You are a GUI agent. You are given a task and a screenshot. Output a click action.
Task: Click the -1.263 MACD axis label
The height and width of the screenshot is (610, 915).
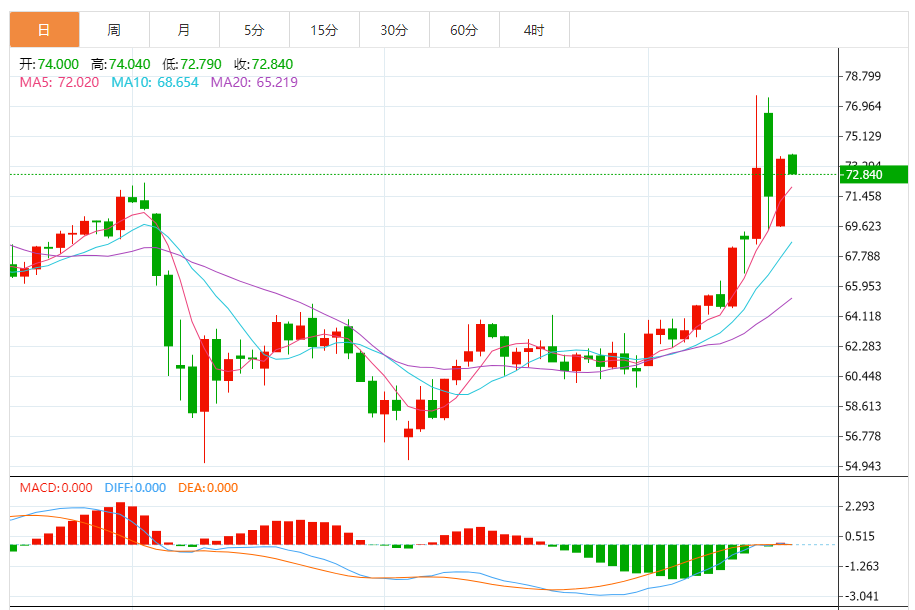860,566
